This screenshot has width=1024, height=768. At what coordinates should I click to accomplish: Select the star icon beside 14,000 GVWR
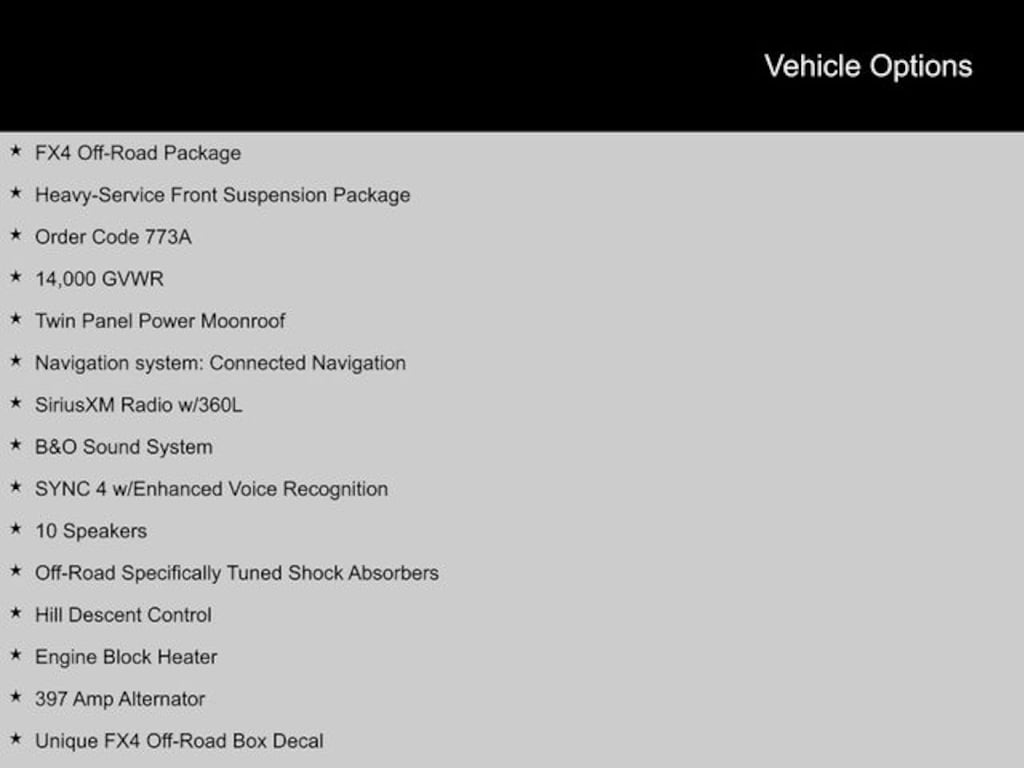tap(15, 278)
